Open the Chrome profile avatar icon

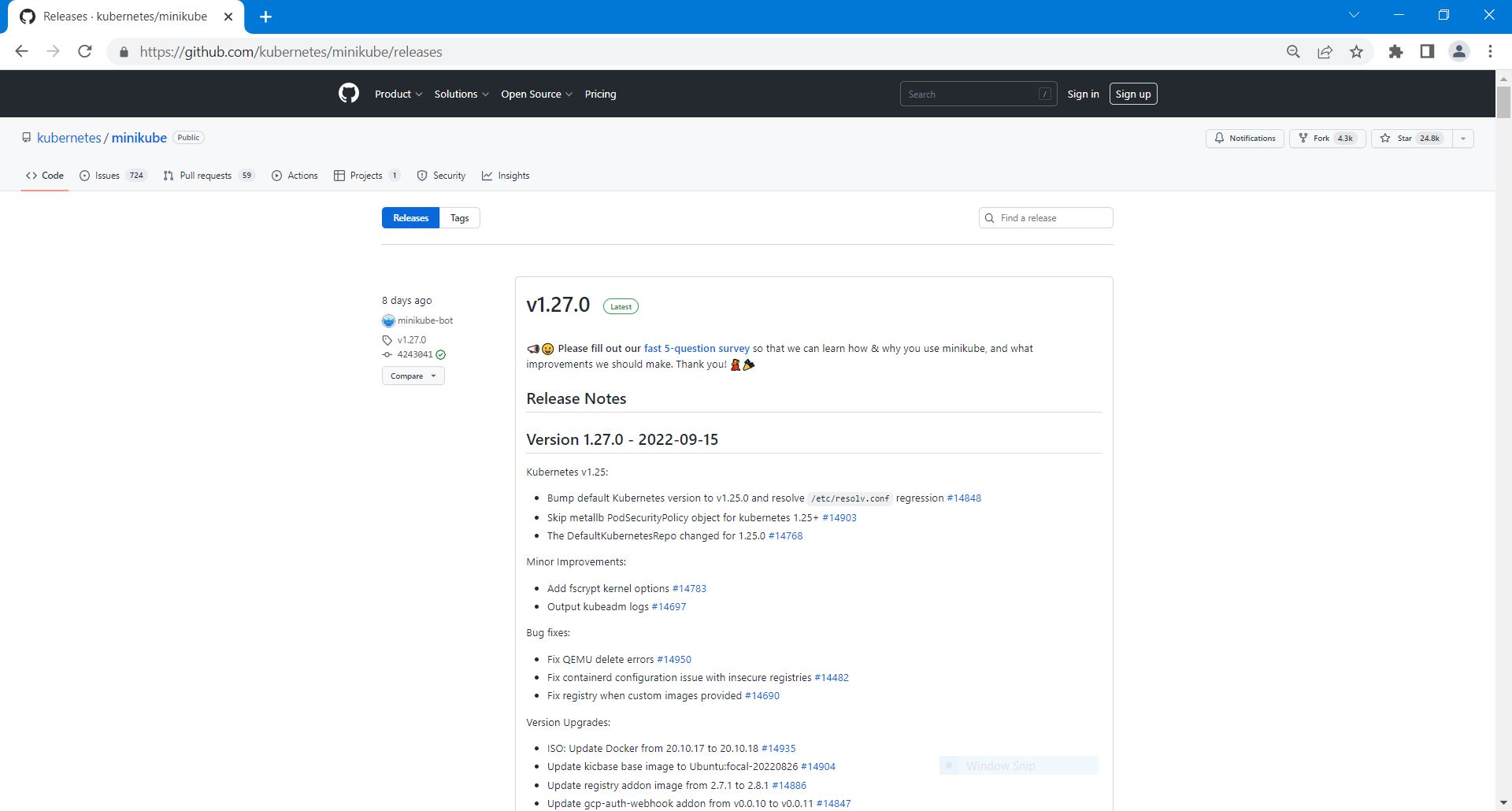[x=1458, y=52]
